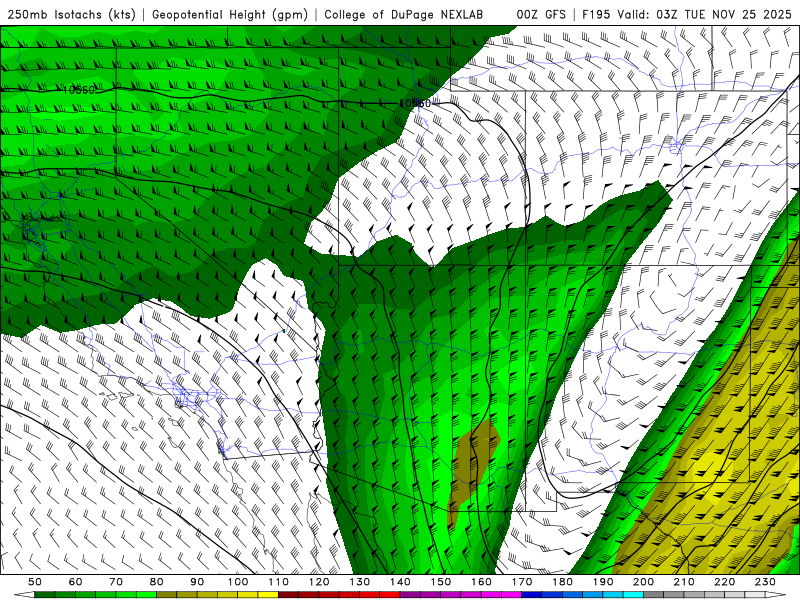The image size is (800, 600).
Task: Click the 200 value on the color scale
Action: (x=644, y=582)
